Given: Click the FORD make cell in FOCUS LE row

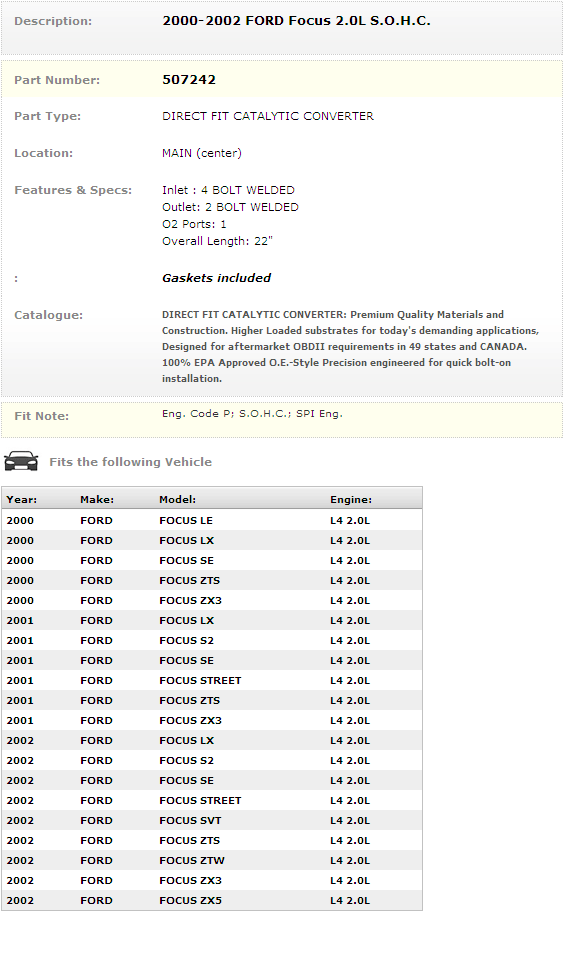Looking at the screenshot, I should click(96, 520).
